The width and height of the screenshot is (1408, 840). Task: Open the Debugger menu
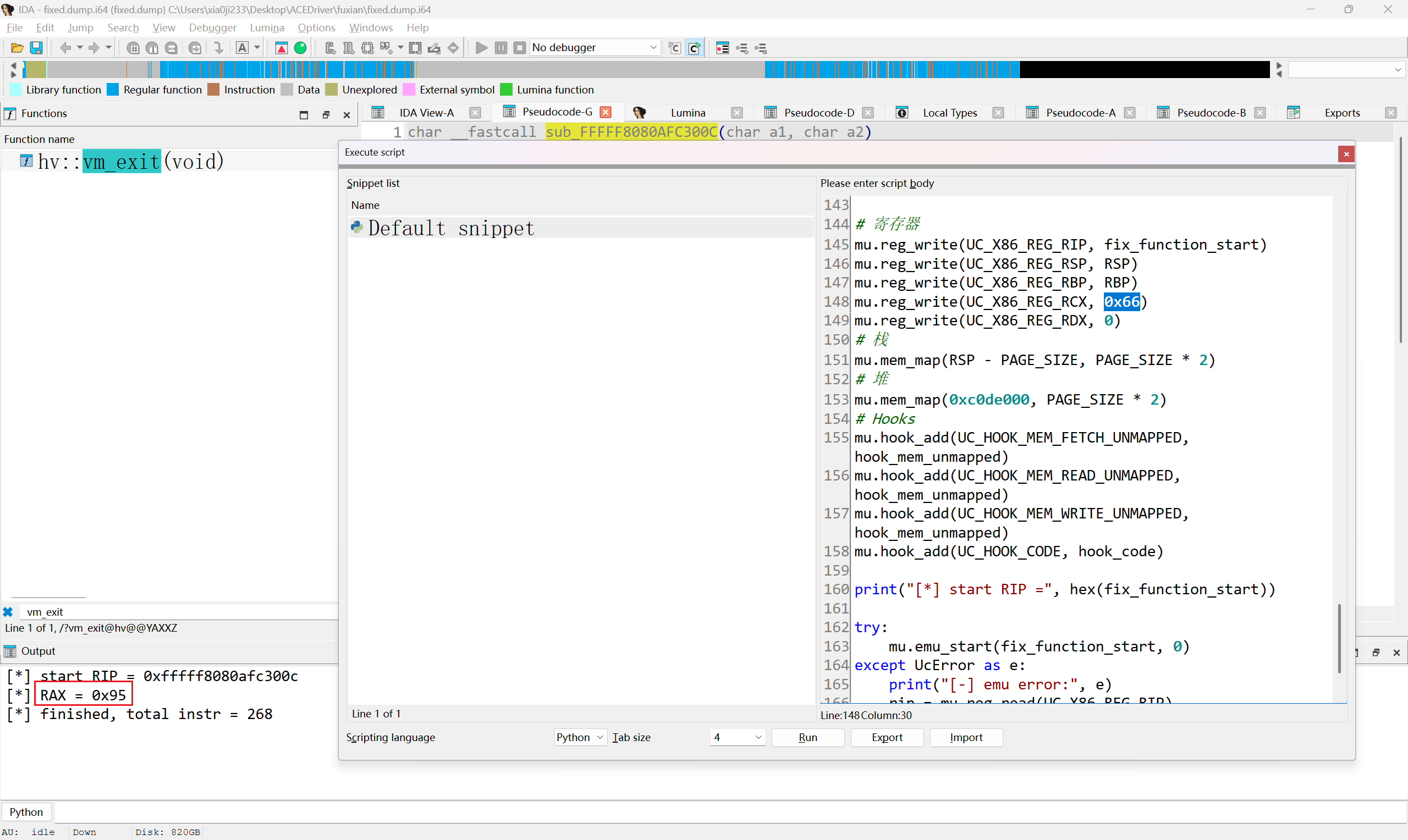[212, 27]
